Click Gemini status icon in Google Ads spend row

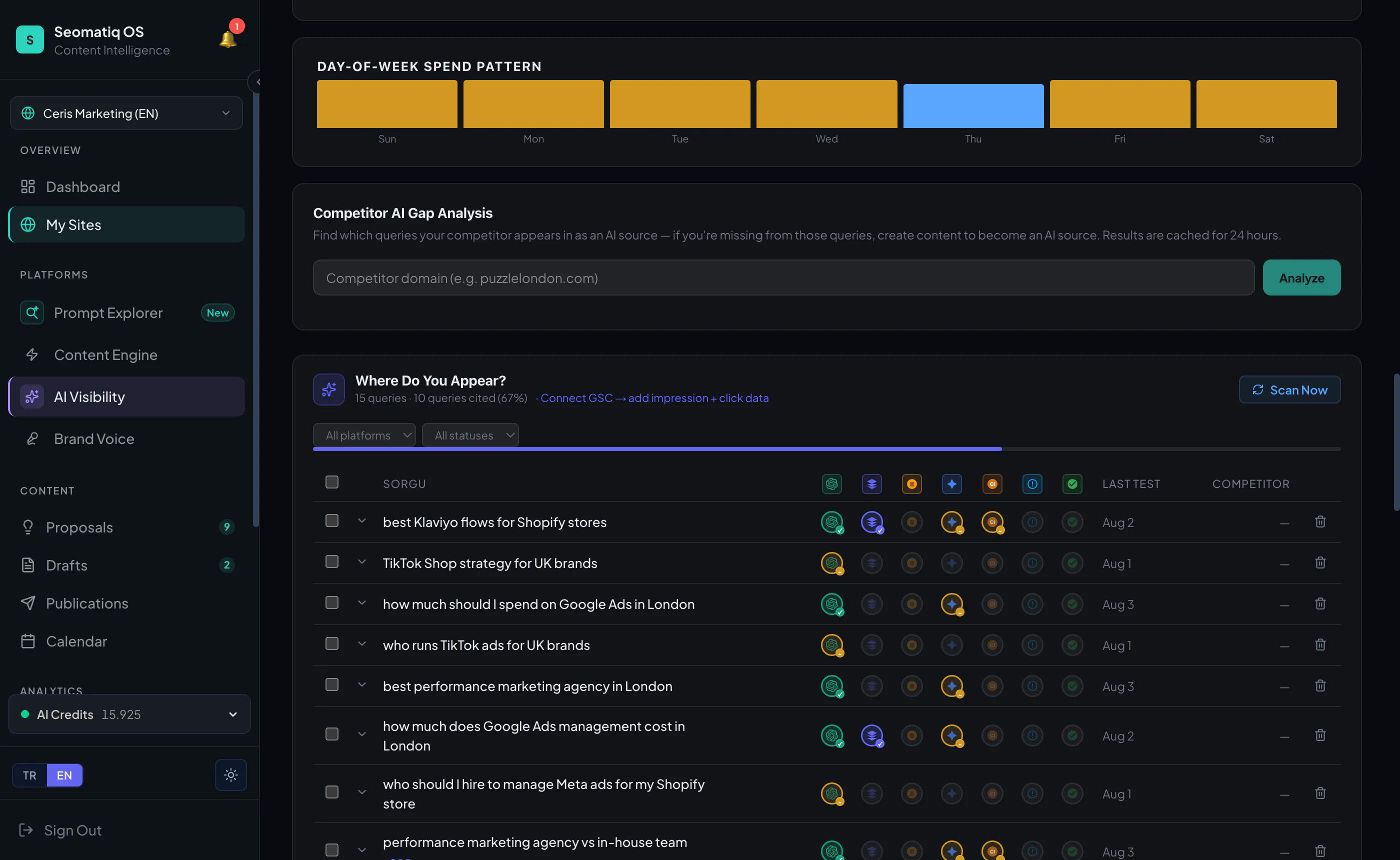coord(952,604)
